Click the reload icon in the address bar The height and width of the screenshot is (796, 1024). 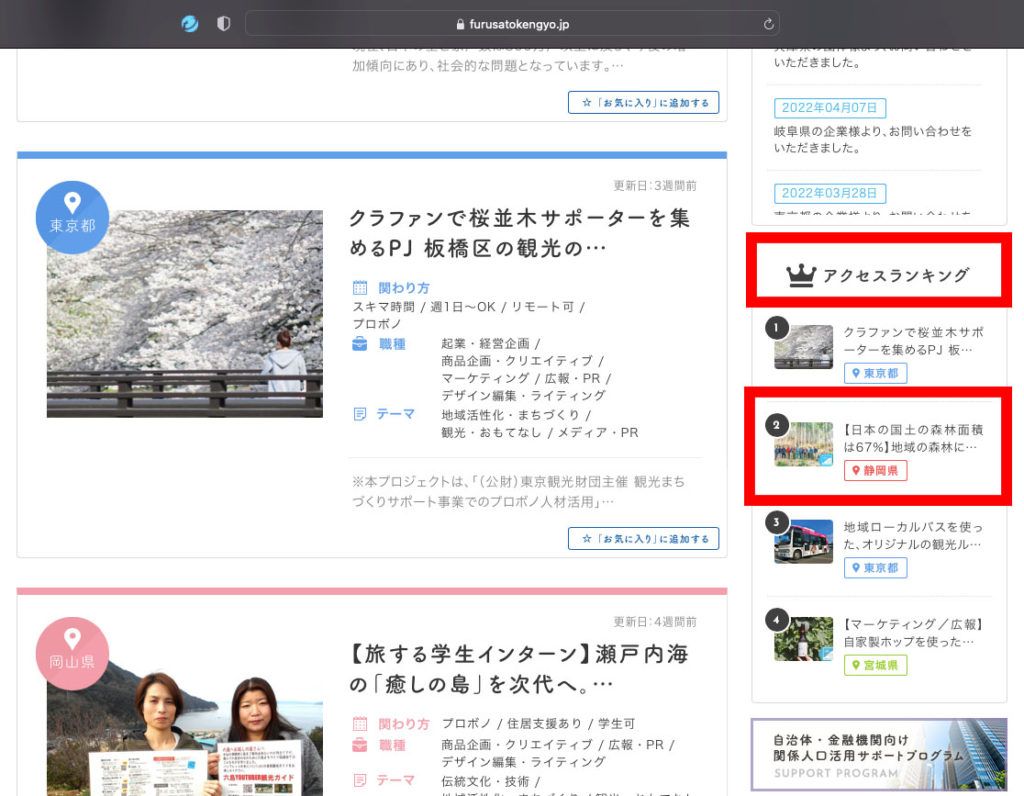(x=767, y=23)
